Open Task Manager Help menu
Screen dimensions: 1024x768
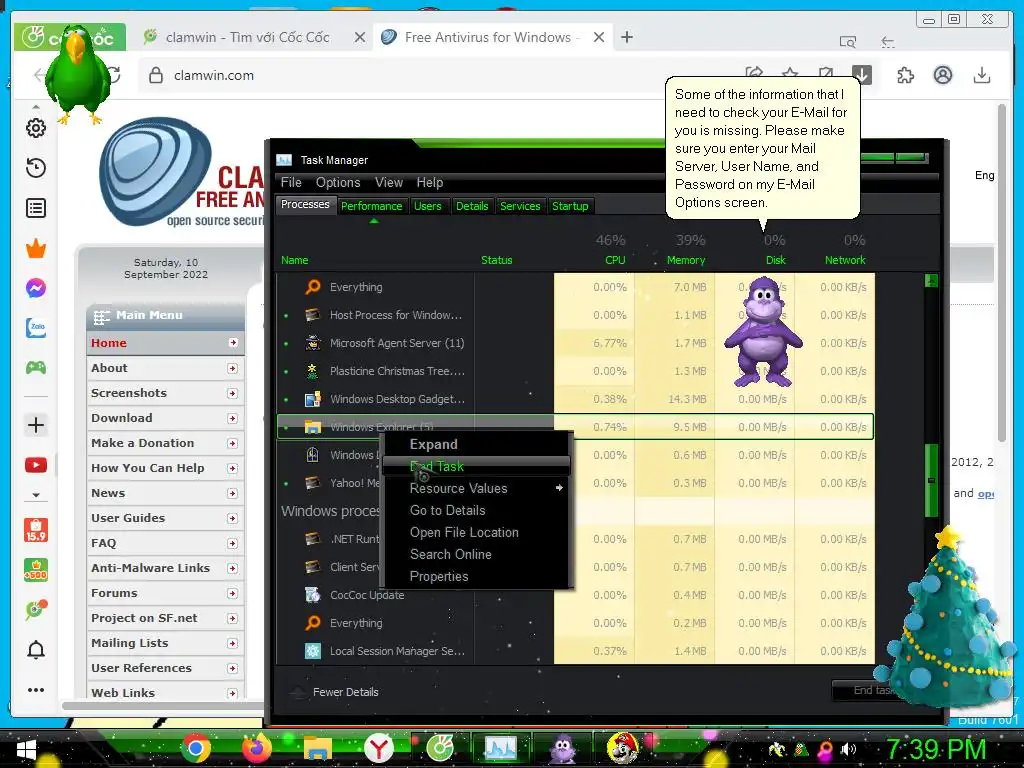430,182
